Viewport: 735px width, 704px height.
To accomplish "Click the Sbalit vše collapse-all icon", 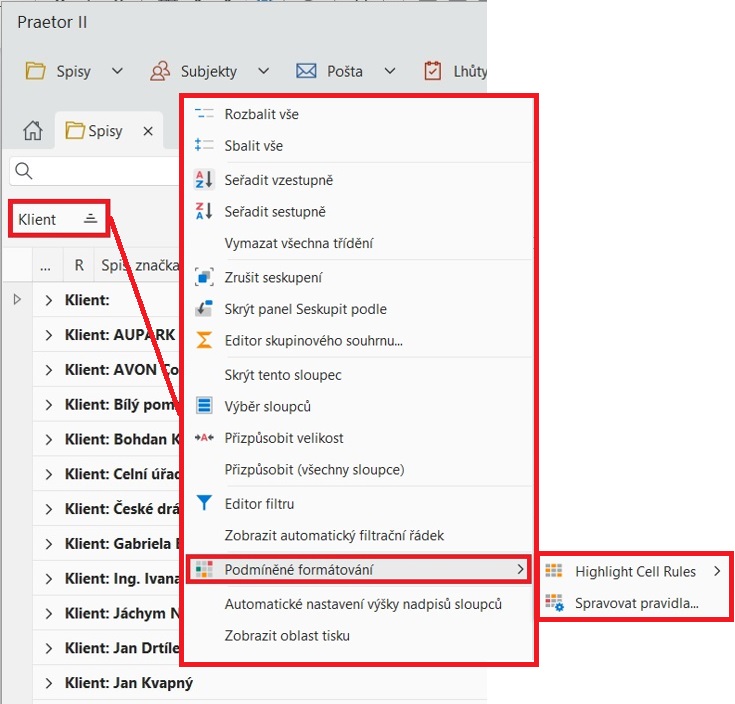I will (x=204, y=146).
